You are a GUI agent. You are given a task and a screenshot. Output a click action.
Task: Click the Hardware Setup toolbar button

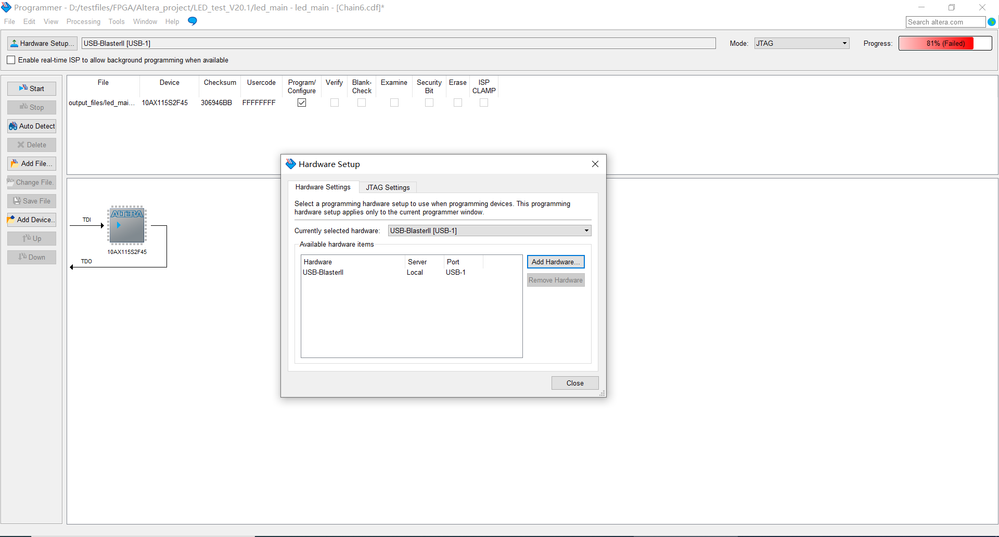(x=42, y=43)
